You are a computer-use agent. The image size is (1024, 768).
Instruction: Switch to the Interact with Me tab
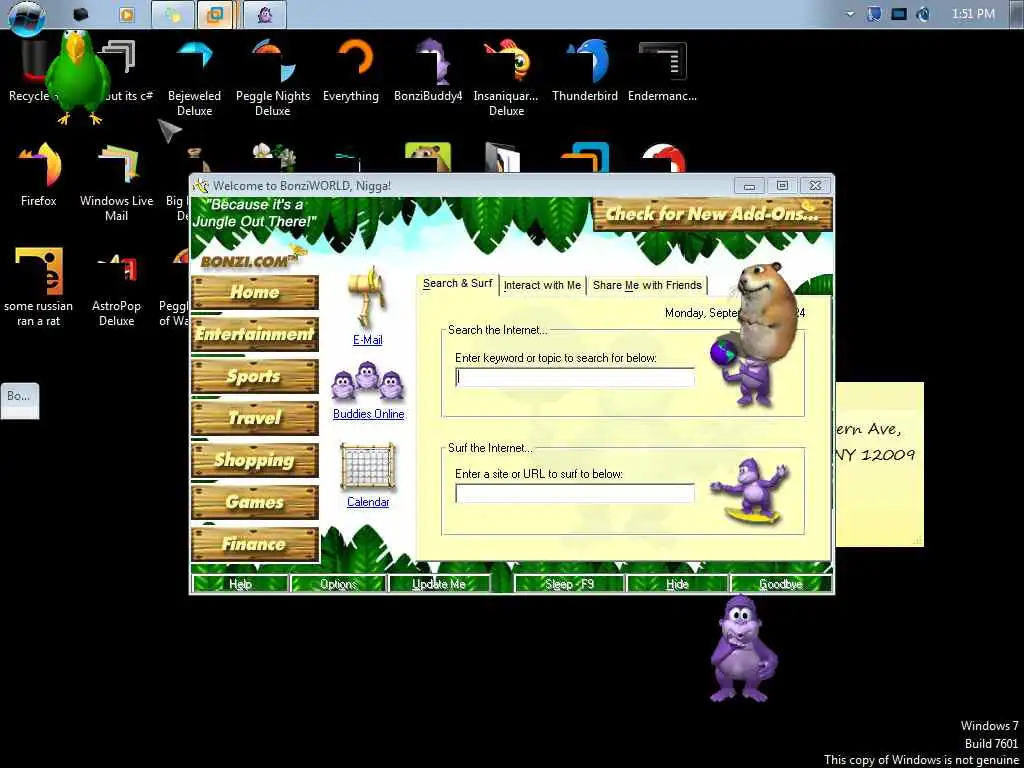(x=542, y=285)
